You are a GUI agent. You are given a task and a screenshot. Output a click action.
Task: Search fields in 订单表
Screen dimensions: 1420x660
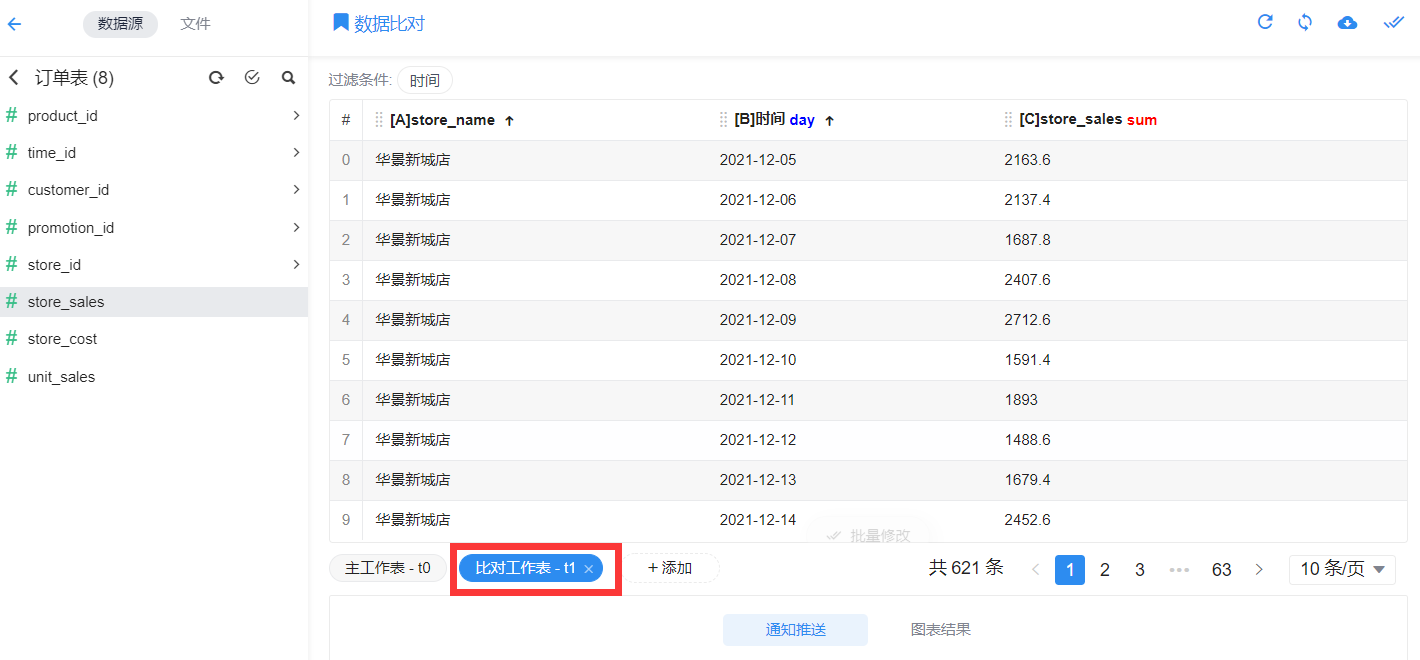[288, 77]
